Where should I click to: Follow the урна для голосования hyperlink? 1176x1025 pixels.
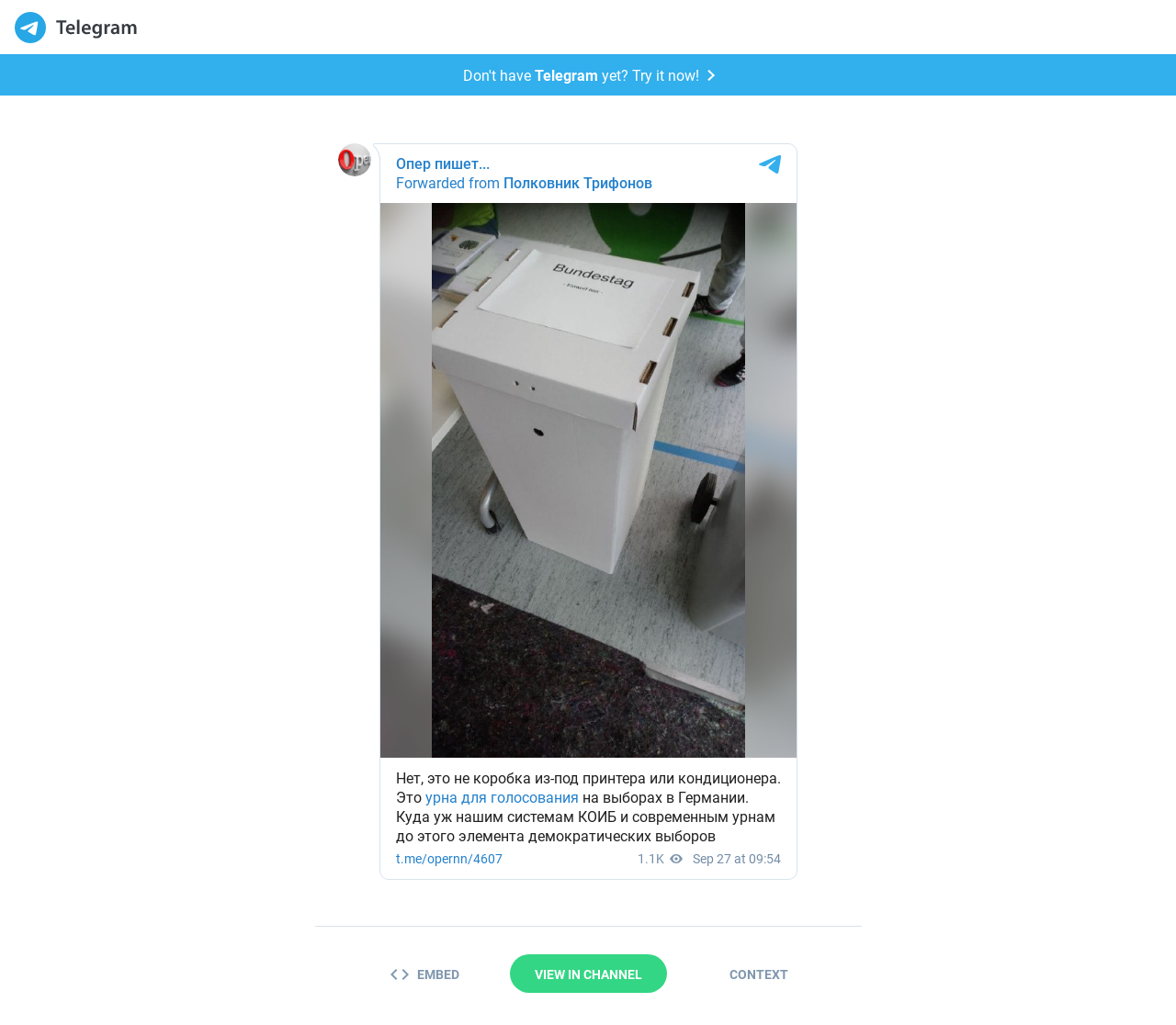tap(502, 797)
